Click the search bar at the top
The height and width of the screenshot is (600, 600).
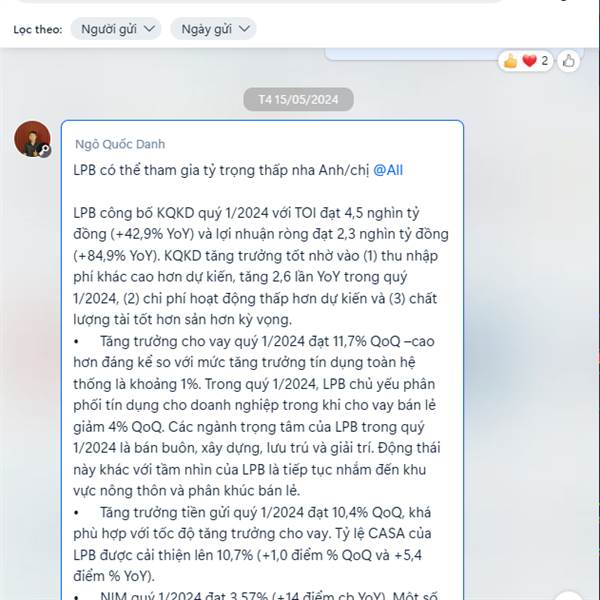pyautogui.click(x=260, y=1)
